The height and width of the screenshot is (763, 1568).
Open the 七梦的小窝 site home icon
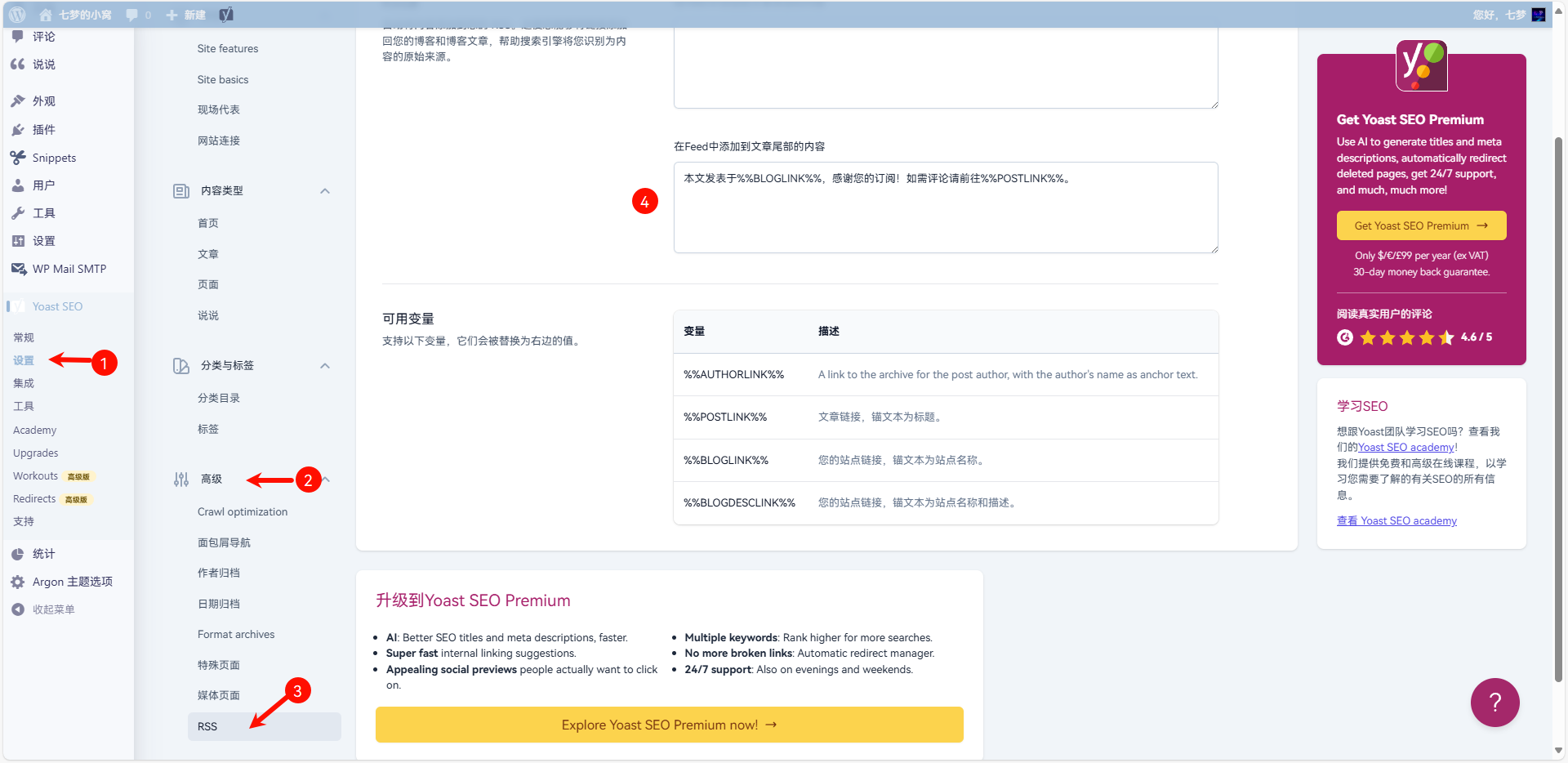tap(46, 15)
